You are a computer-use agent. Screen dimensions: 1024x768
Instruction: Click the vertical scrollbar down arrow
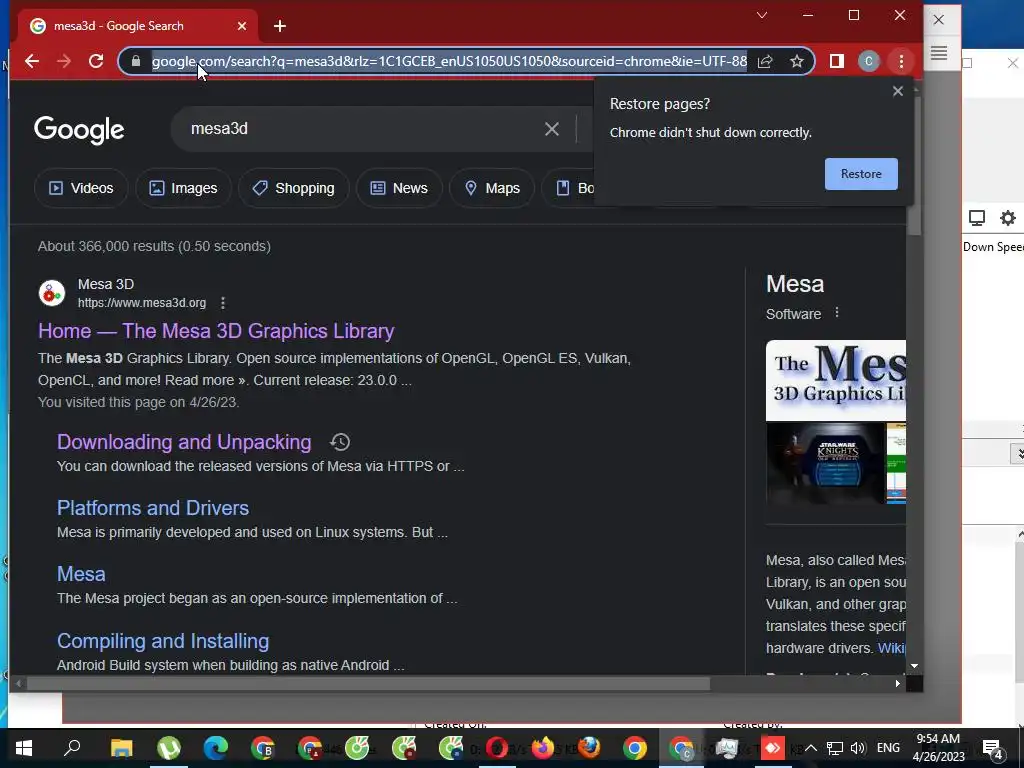click(914, 666)
